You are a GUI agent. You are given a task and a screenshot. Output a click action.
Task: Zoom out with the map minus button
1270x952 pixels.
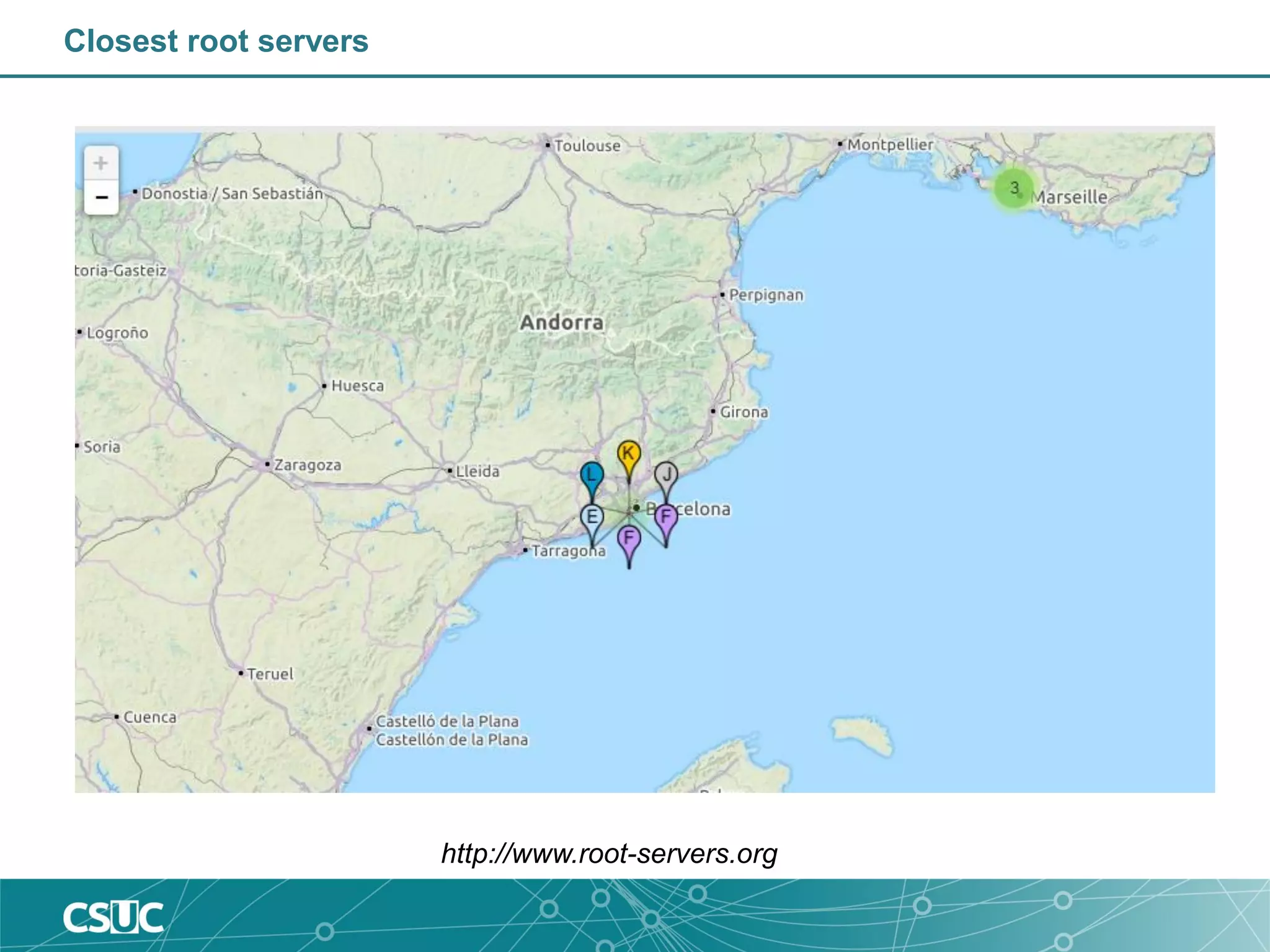pos(101,198)
